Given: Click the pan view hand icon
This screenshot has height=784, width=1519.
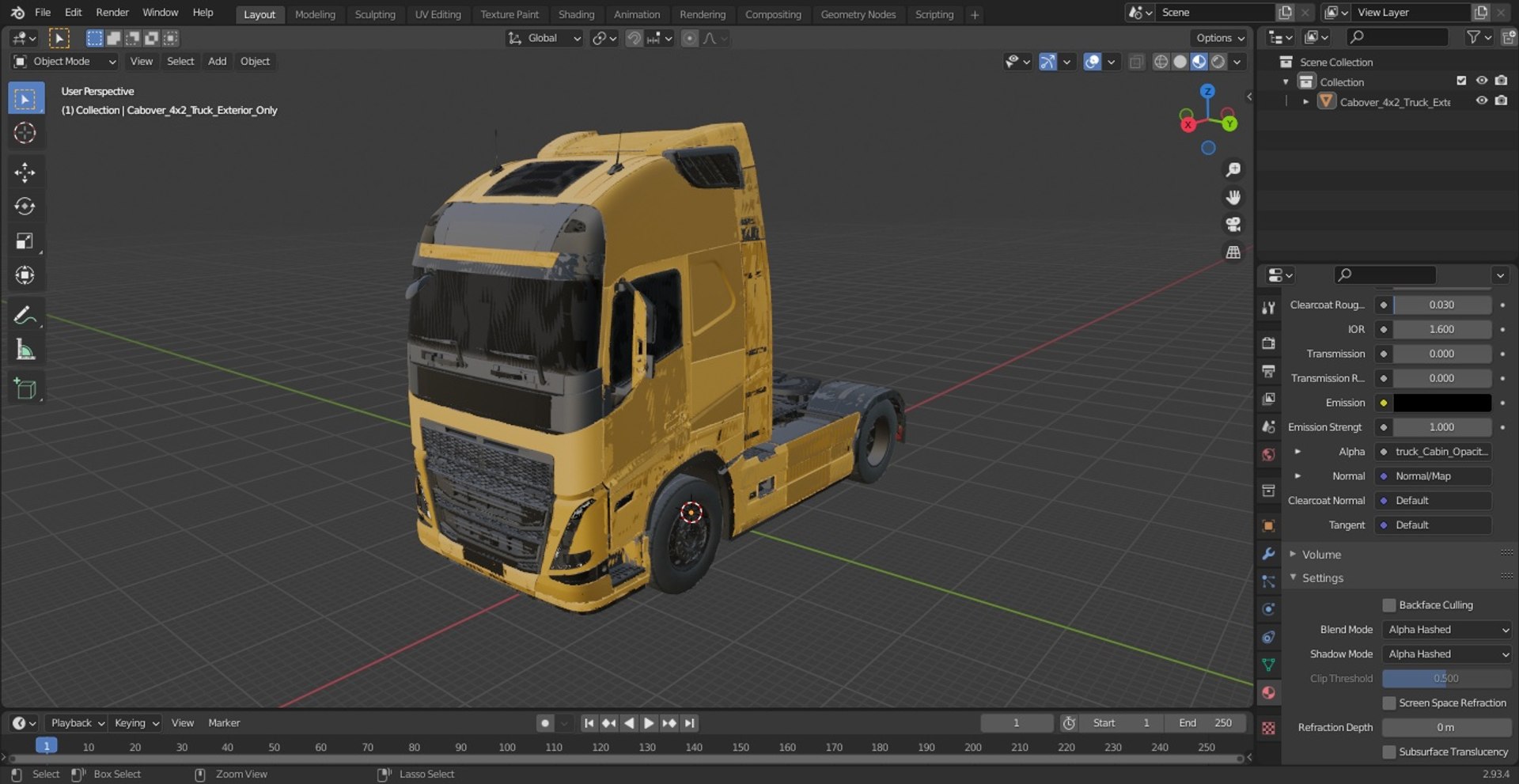Looking at the screenshot, I should tap(1233, 197).
